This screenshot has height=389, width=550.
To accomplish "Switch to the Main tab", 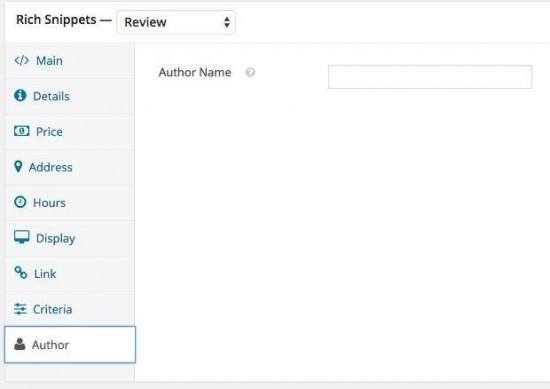I will (x=70, y=61).
